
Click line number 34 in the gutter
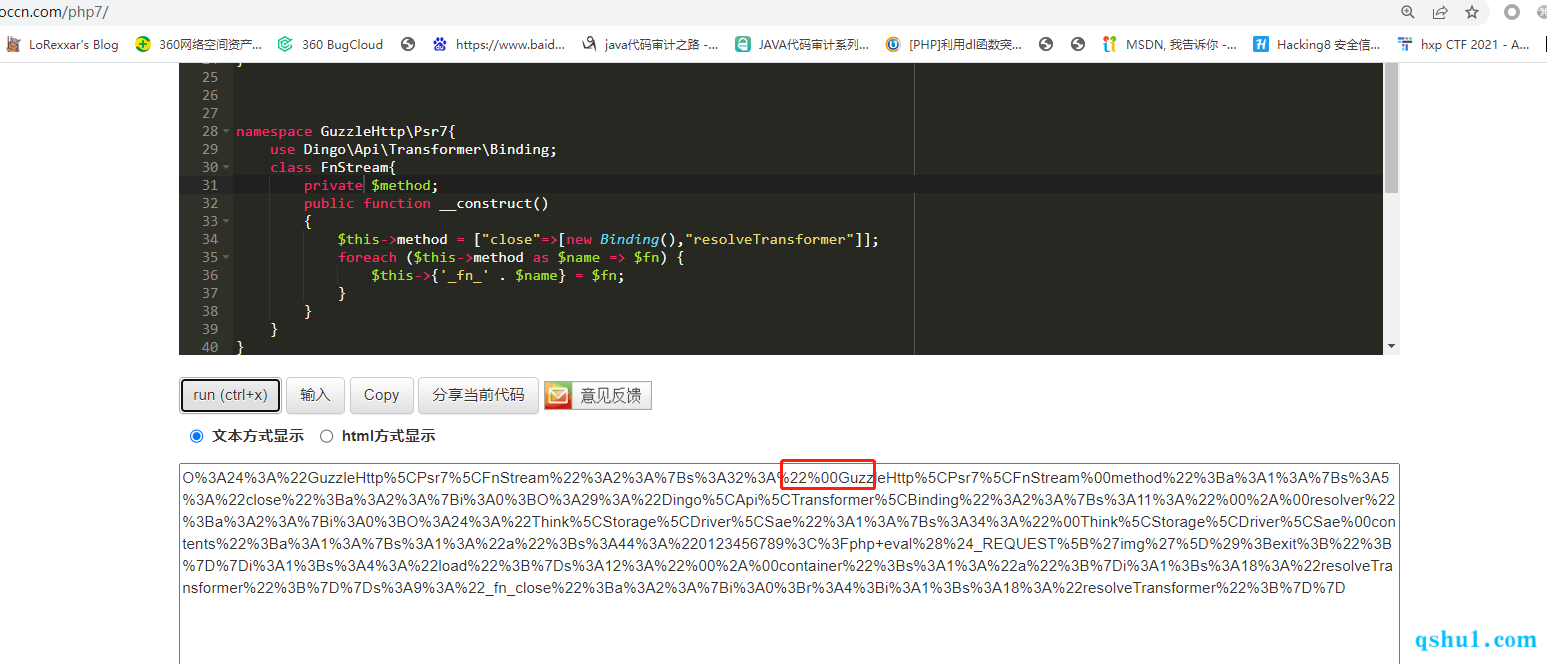209,239
